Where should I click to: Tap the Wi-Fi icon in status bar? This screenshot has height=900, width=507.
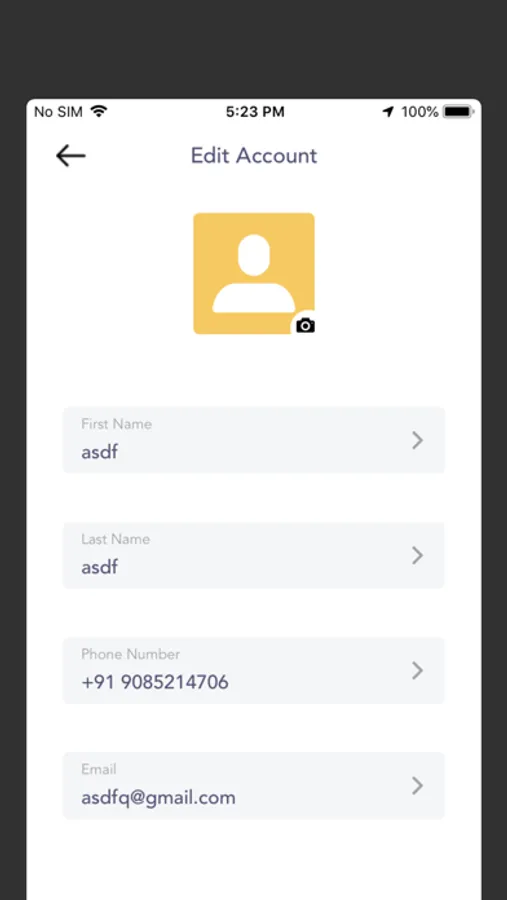coord(99,111)
